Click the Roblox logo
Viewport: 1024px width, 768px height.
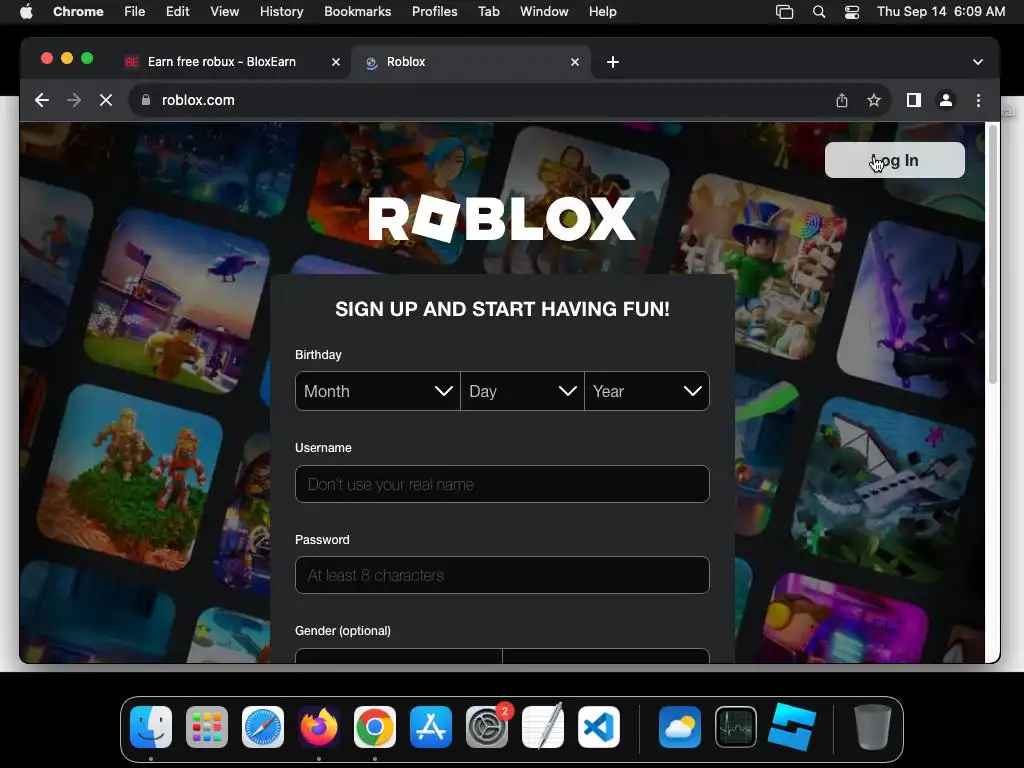(x=502, y=219)
